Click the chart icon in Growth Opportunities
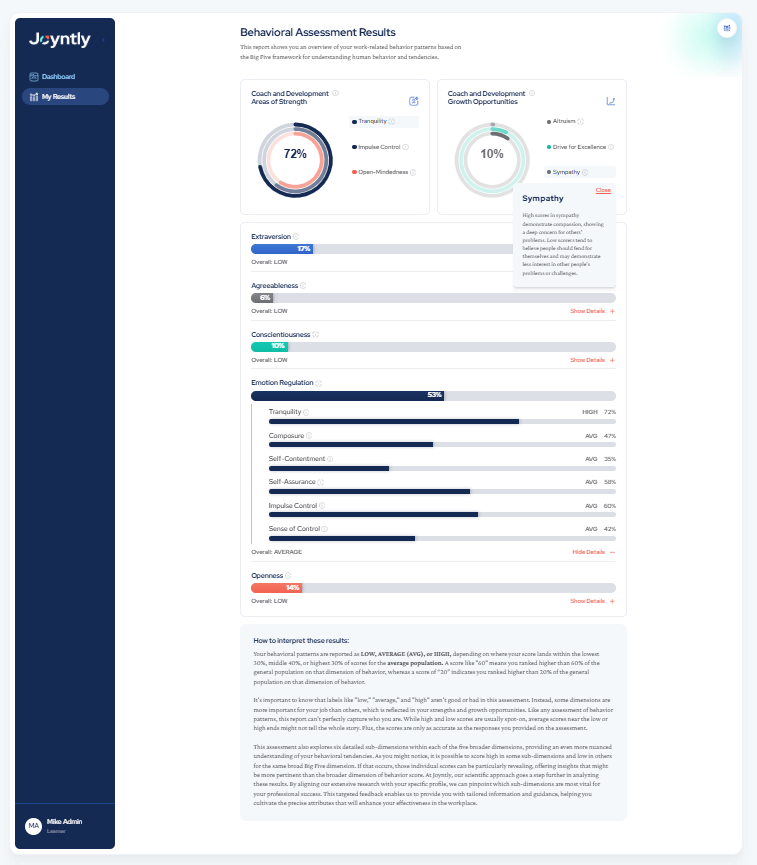Viewport: 757px width, 865px height. click(611, 100)
